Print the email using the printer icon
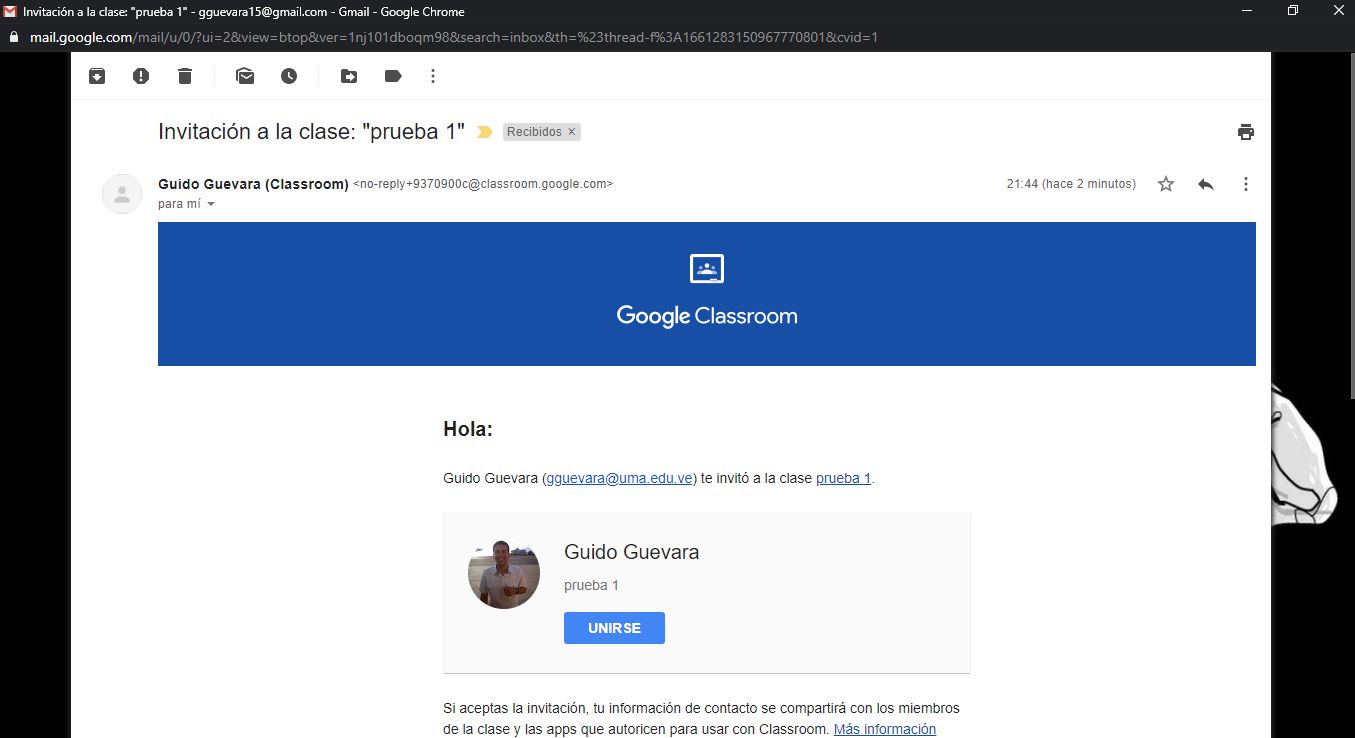 (1246, 131)
